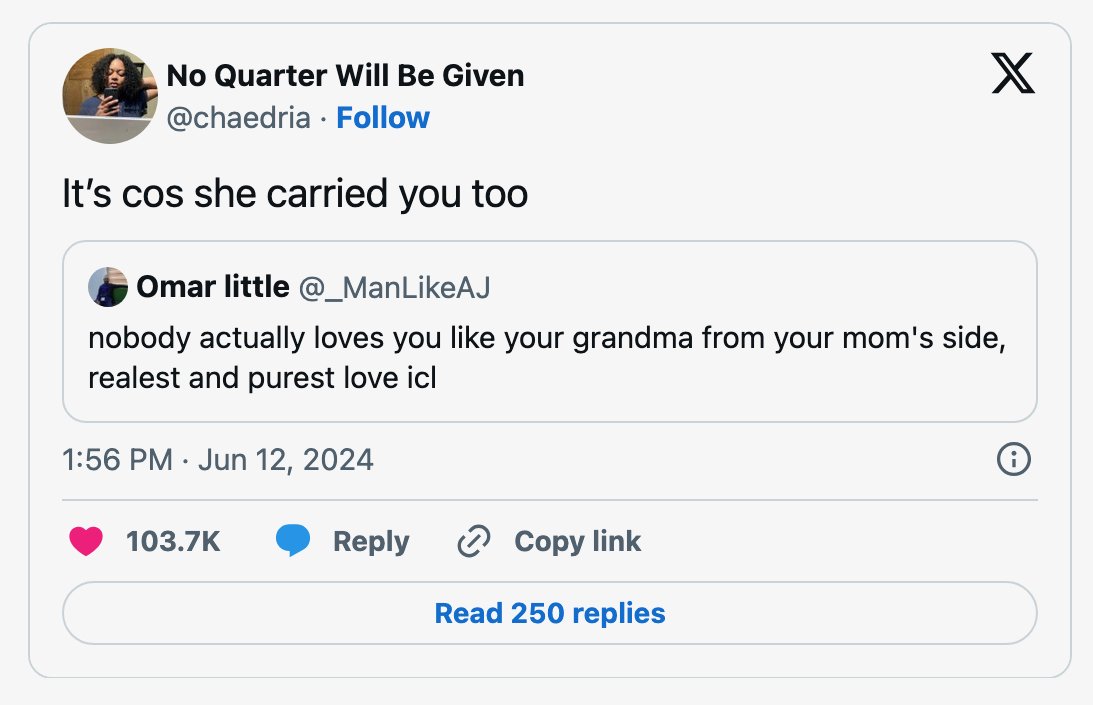Click the tweet text It's cos she carried you too
Viewport: 1093px width, 705px height.
point(295,194)
